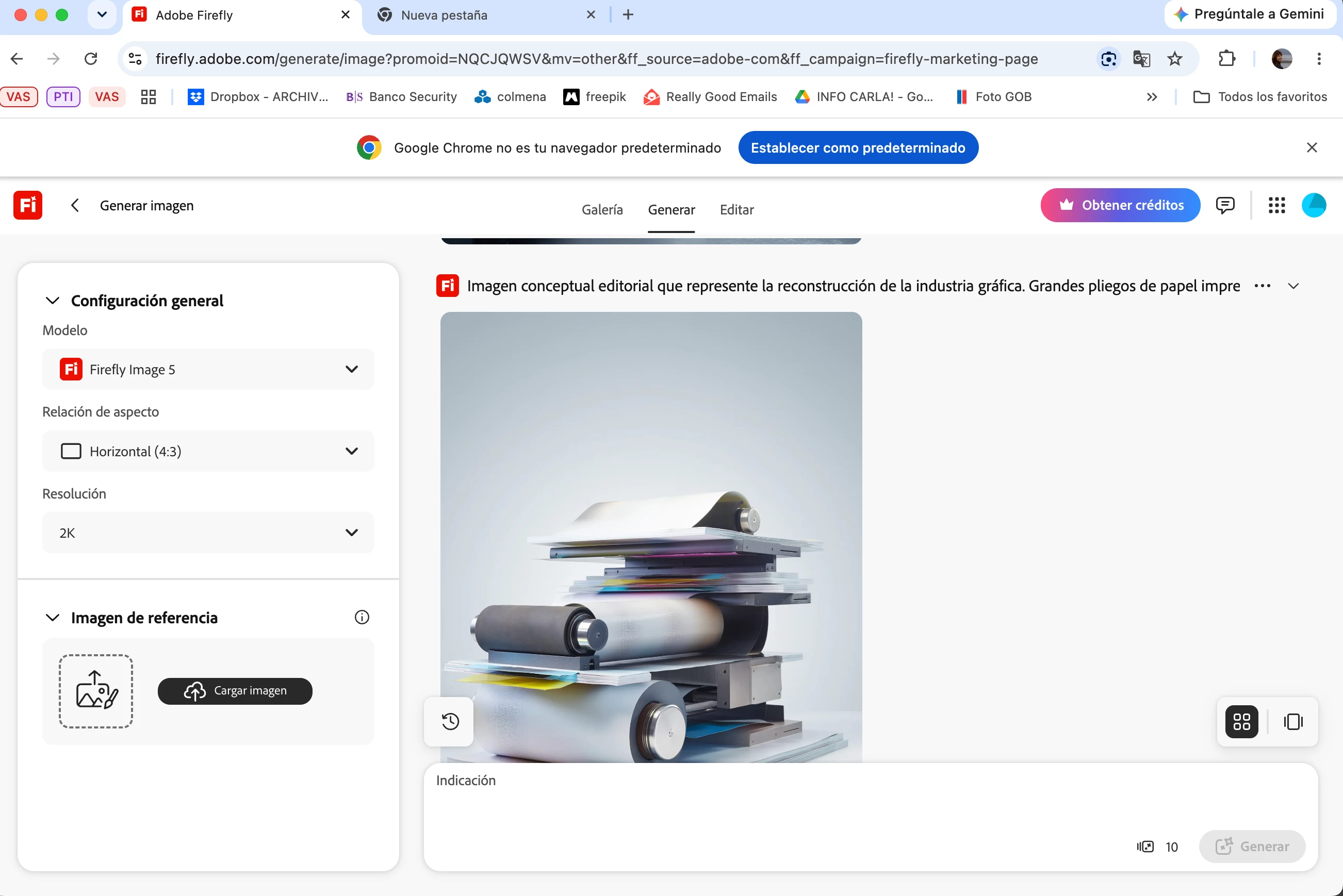Viewport: 1343px width, 896px height.
Task: Collapse the Configuración general section
Action: (53, 301)
